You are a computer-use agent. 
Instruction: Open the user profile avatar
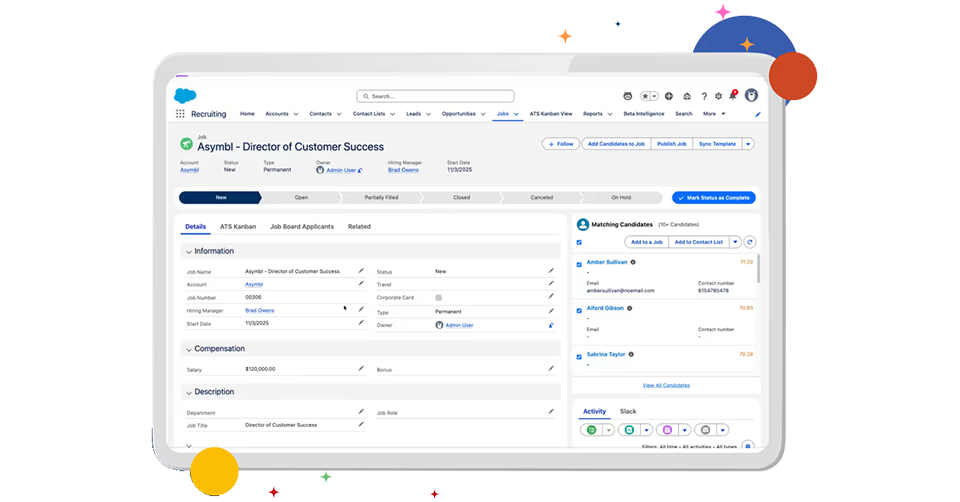751,96
